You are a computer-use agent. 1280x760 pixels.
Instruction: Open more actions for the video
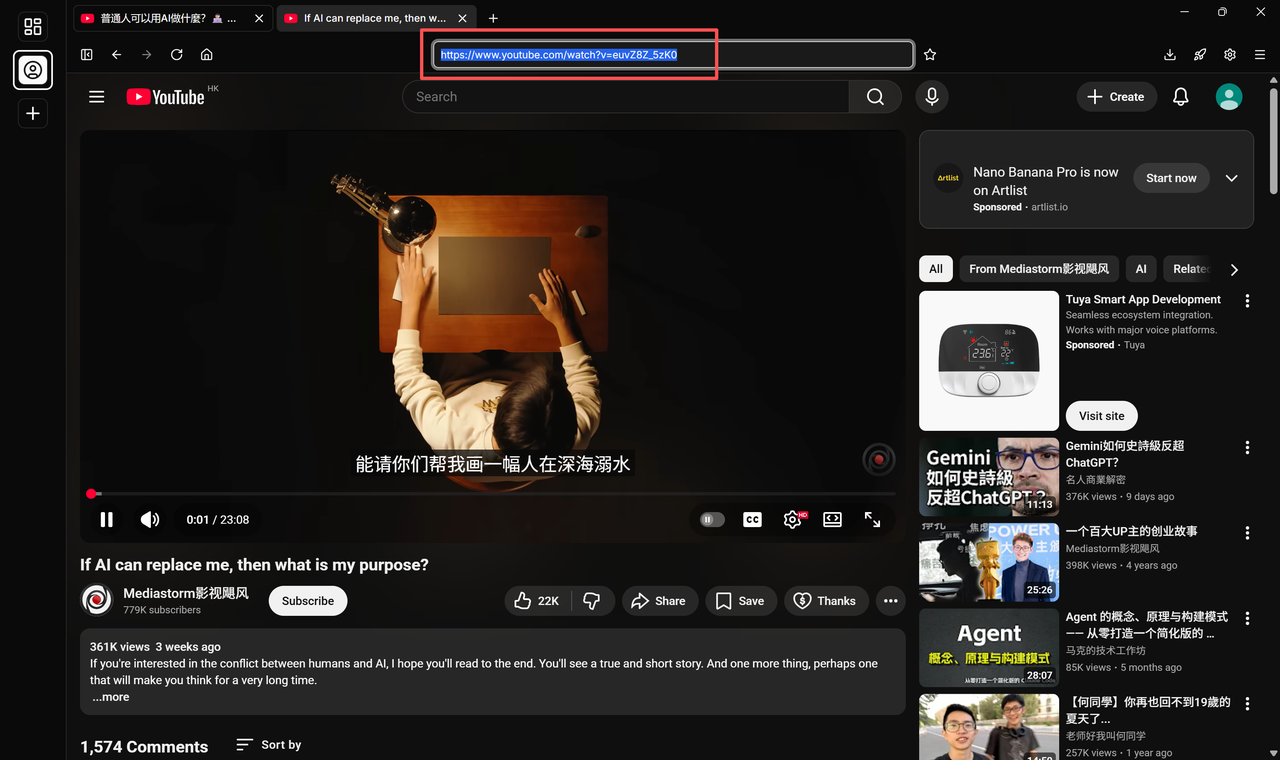[x=890, y=601]
